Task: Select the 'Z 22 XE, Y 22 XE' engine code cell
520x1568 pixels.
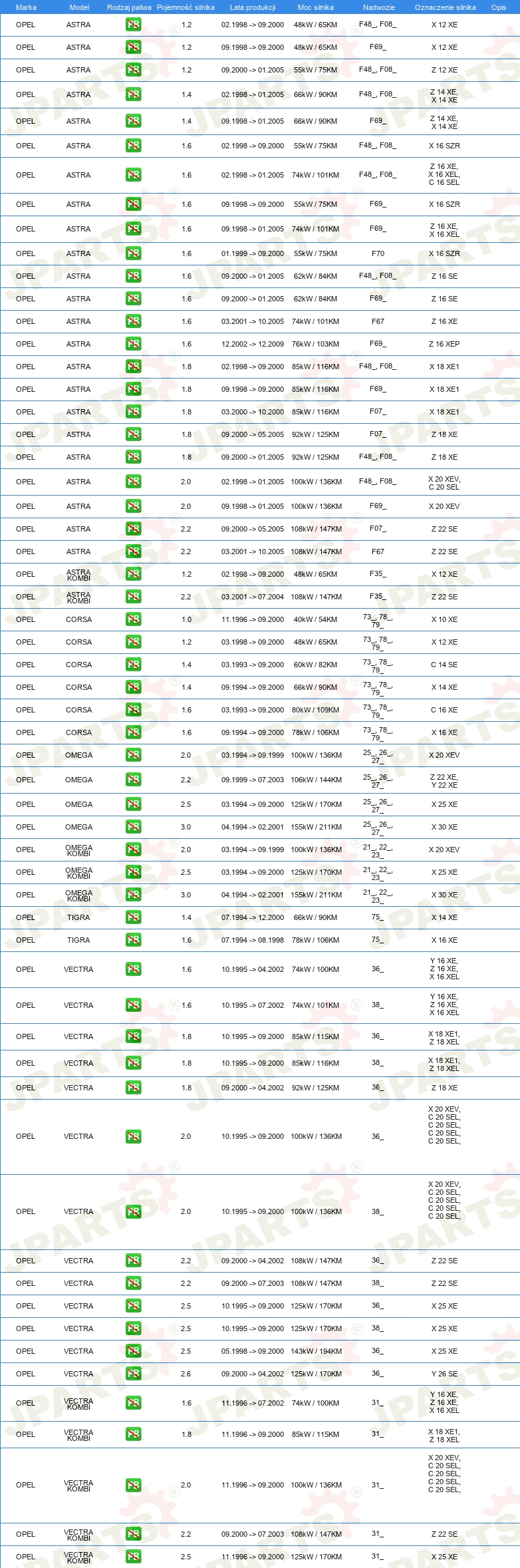Action: point(444,781)
